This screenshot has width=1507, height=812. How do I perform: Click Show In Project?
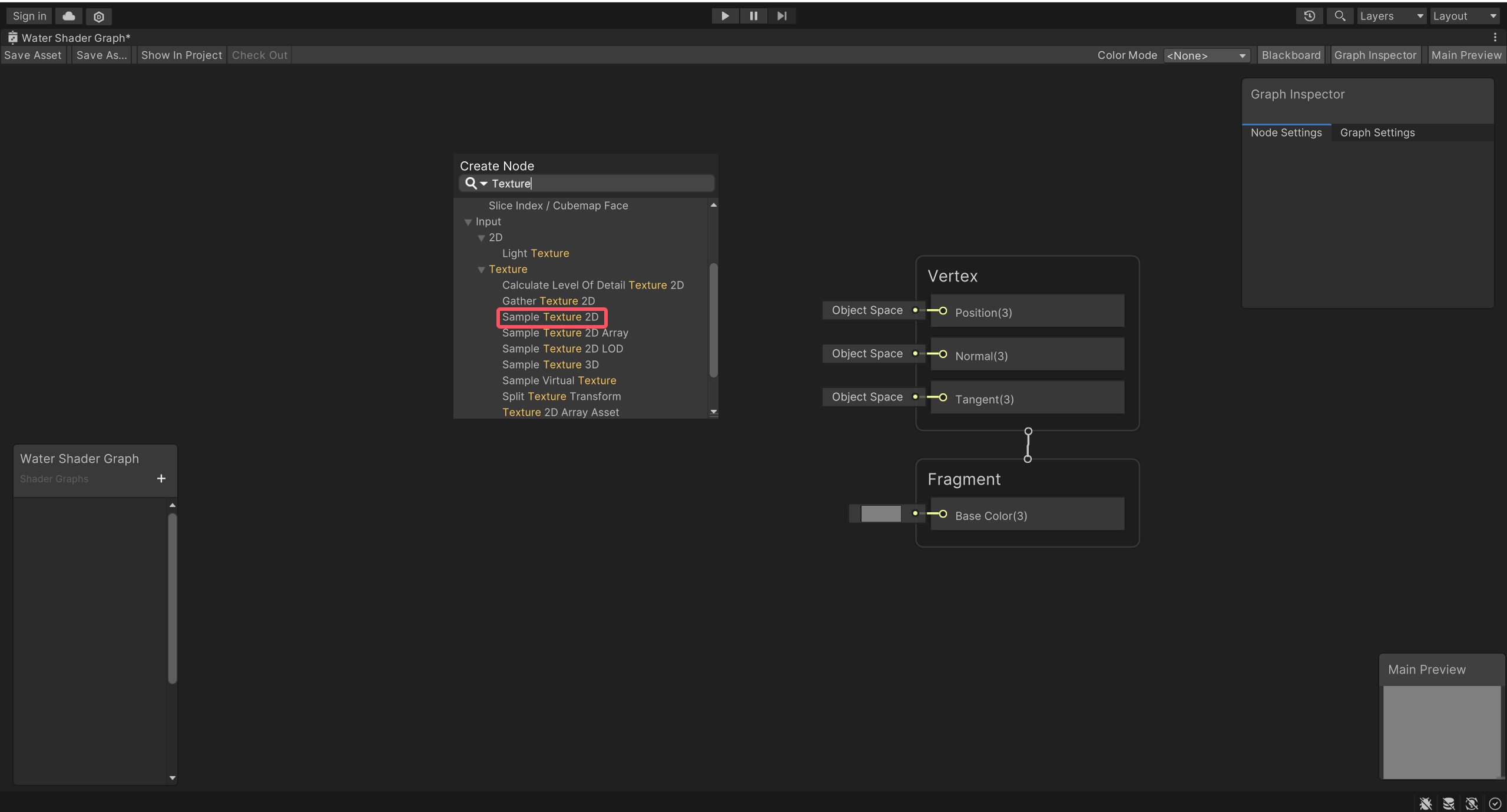pos(181,55)
